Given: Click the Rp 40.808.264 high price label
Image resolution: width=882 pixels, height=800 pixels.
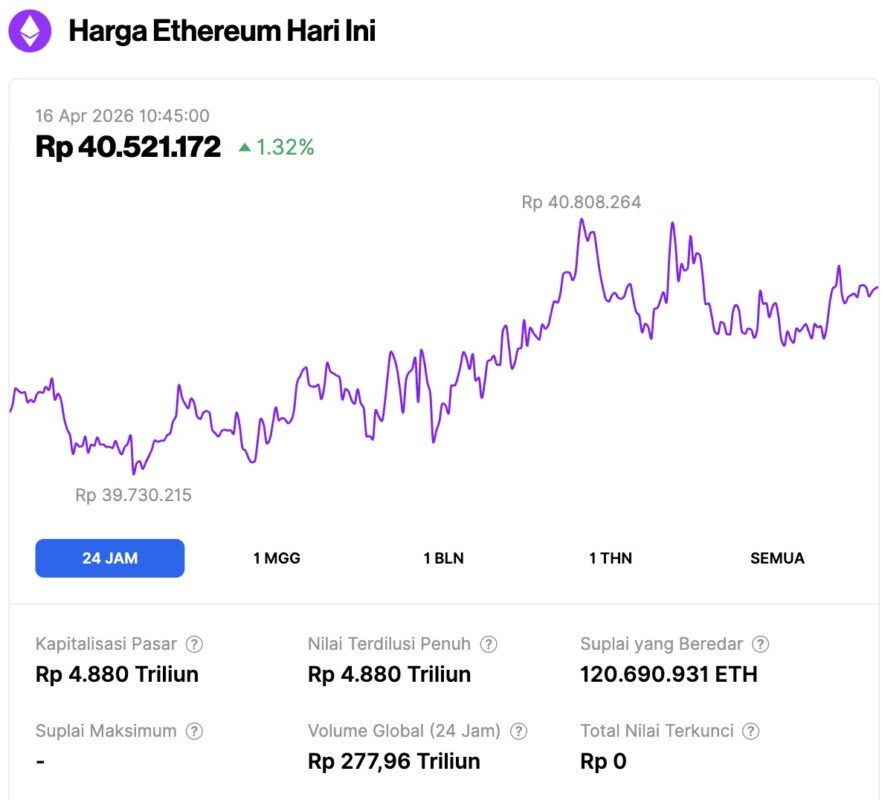Looking at the screenshot, I should (581, 202).
